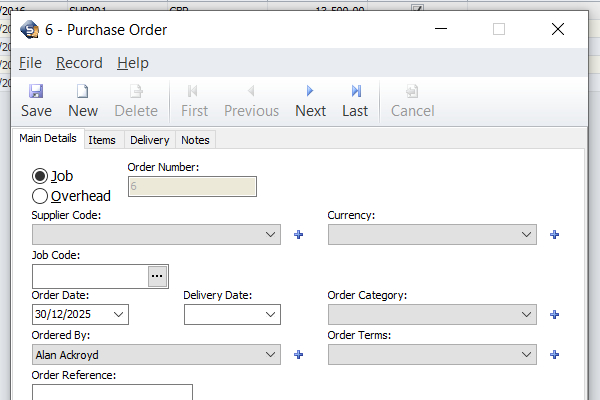Click the Save floppy disk icon
Viewport: 600px width, 400px height.
pos(36,91)
